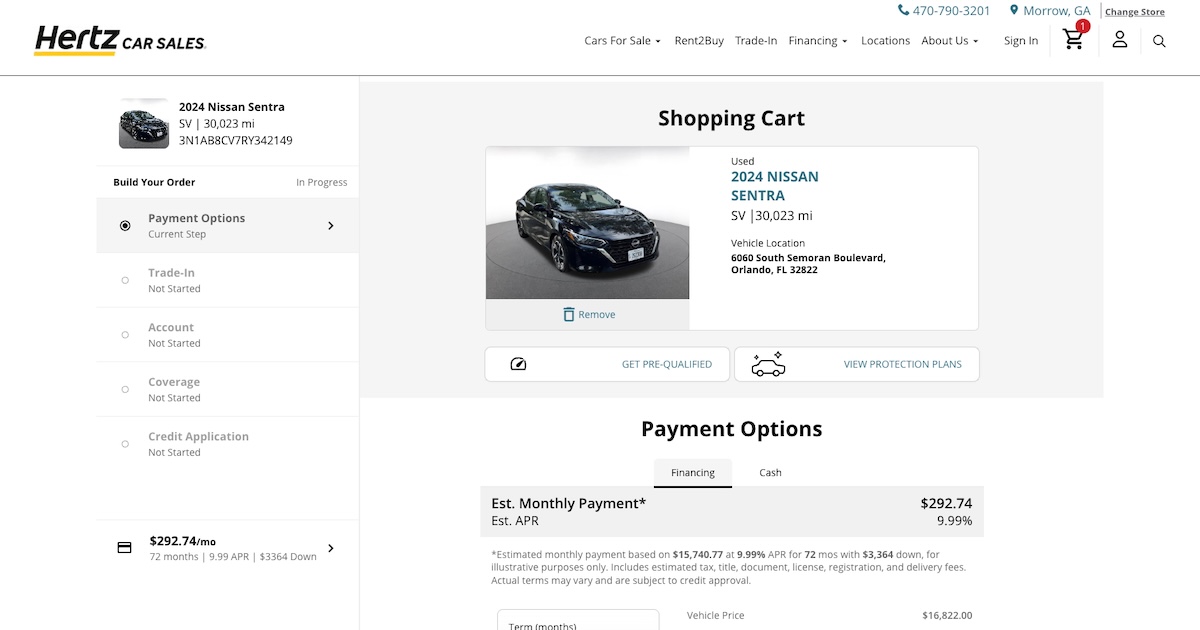The image size is (1200, 630).
Task: Click the 2024 Nissan Sentra photo thumbnail
Action: pos(143,123)
